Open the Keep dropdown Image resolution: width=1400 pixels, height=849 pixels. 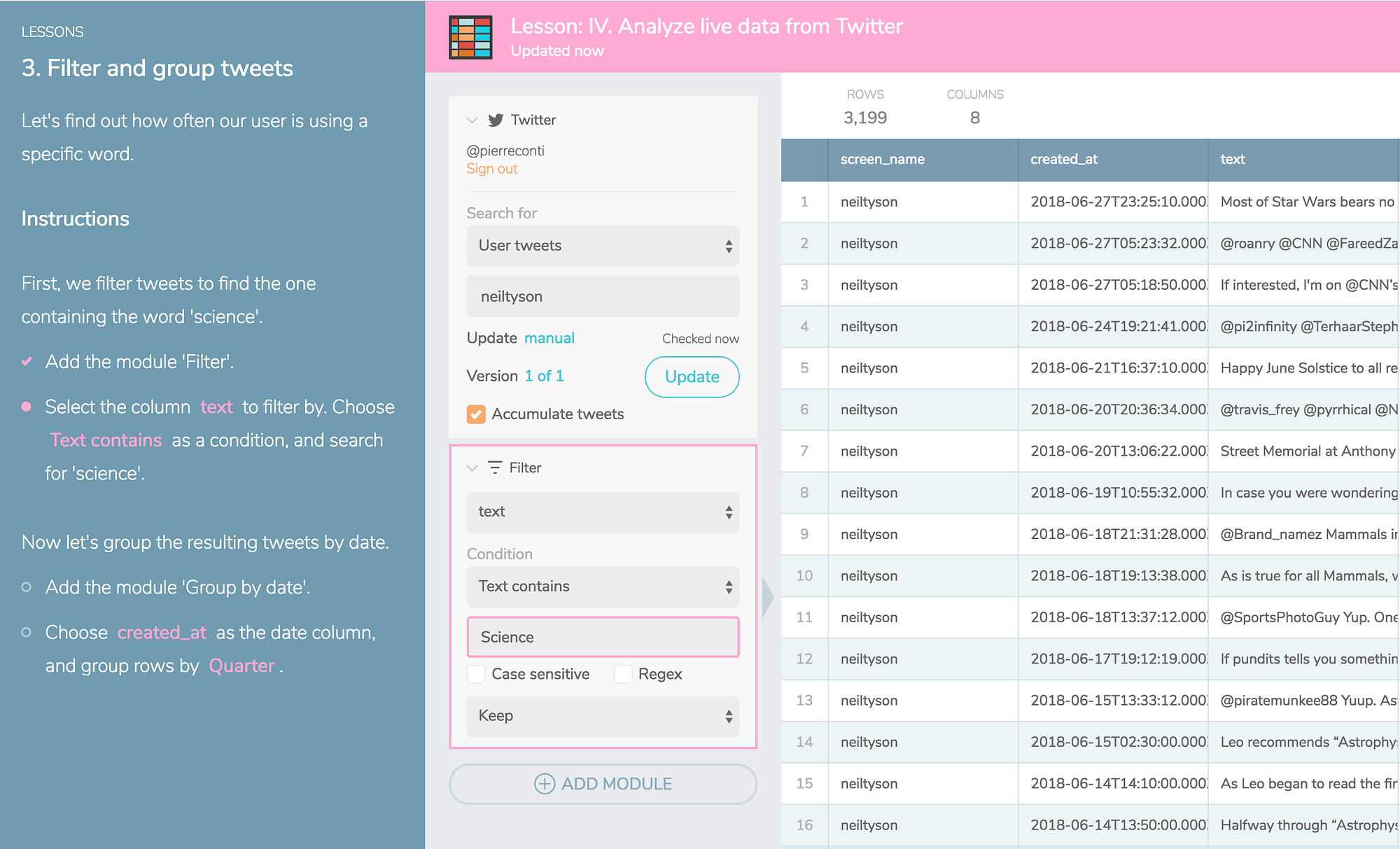click(603, 715)
